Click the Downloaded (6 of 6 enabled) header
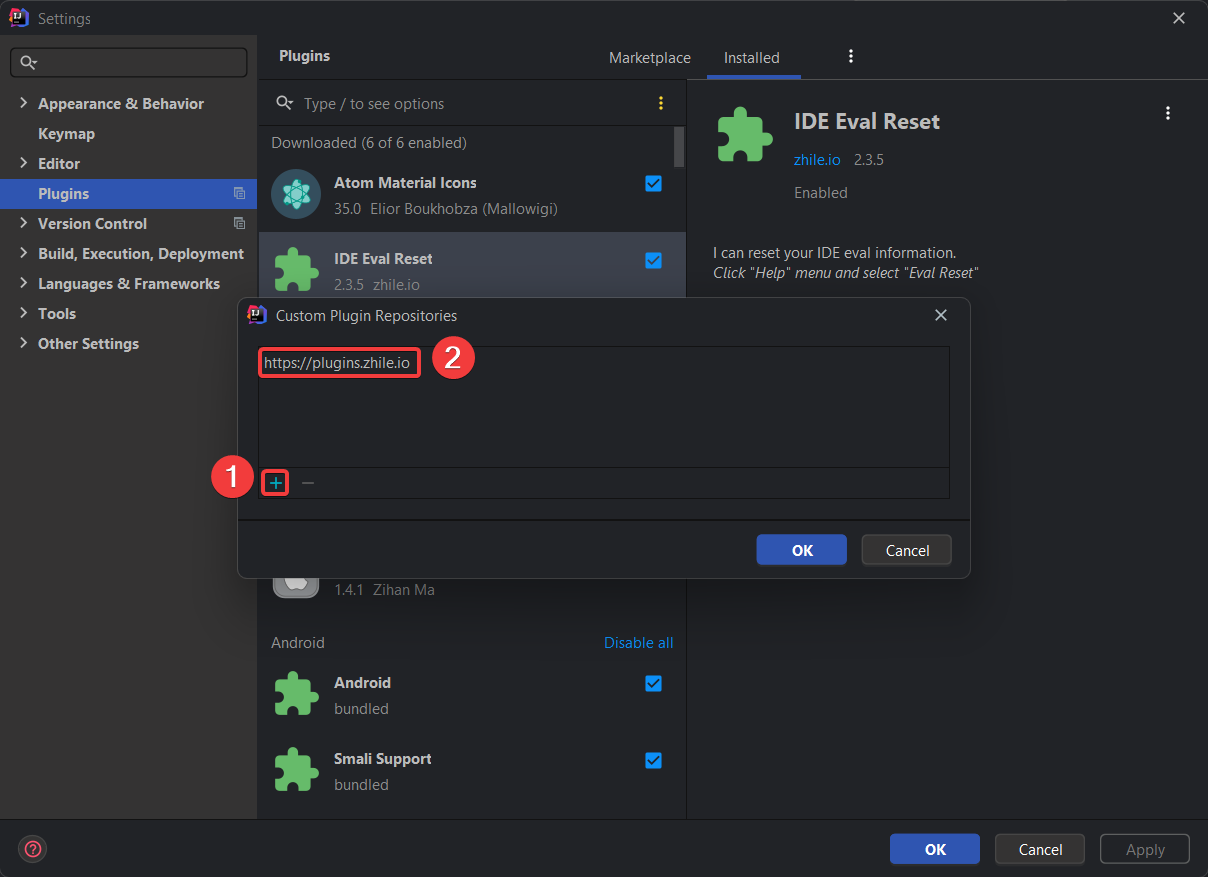The width and height of the screenshot is (1208, 877). point(369,143)
